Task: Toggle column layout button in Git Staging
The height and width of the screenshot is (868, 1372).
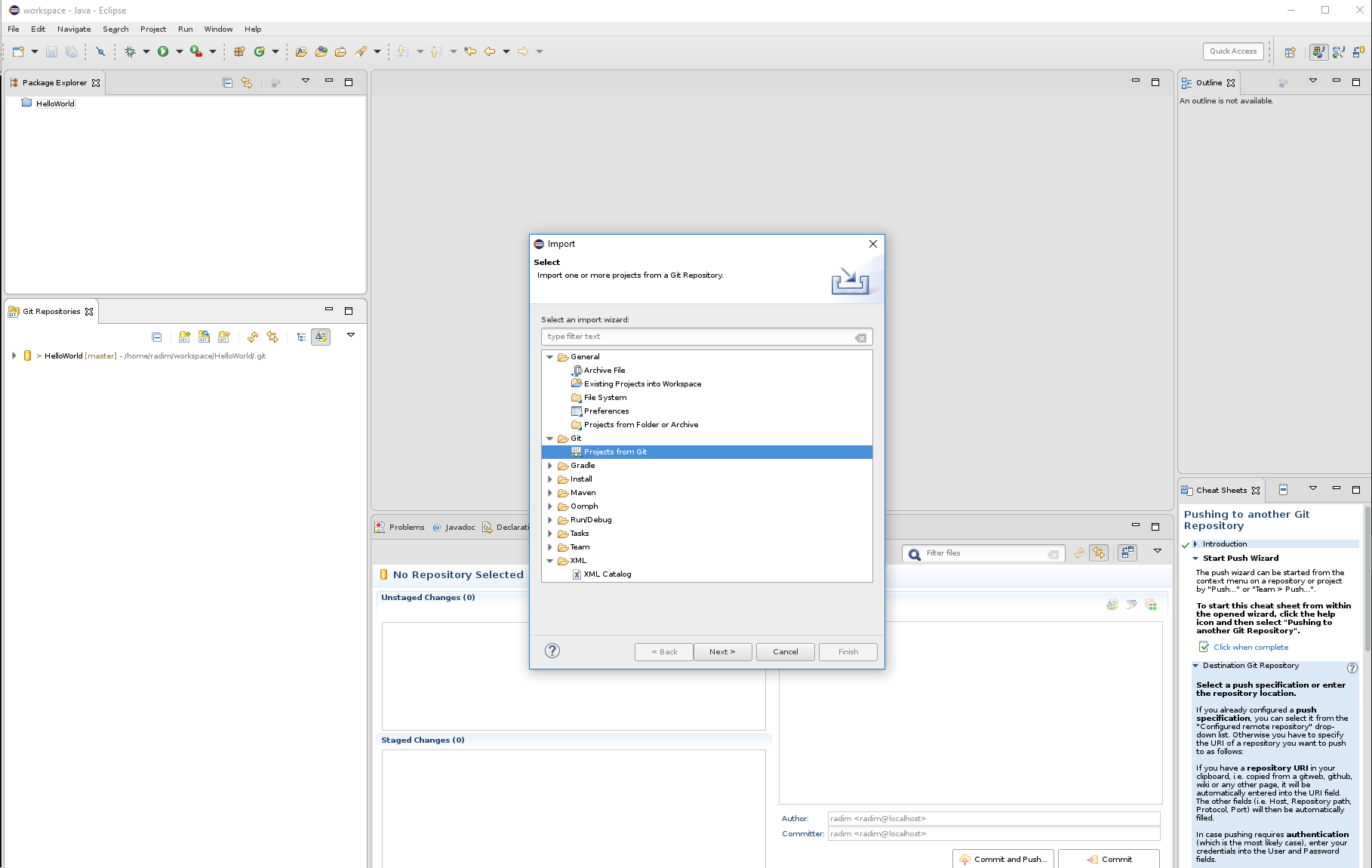Action: pos(1127,553)
